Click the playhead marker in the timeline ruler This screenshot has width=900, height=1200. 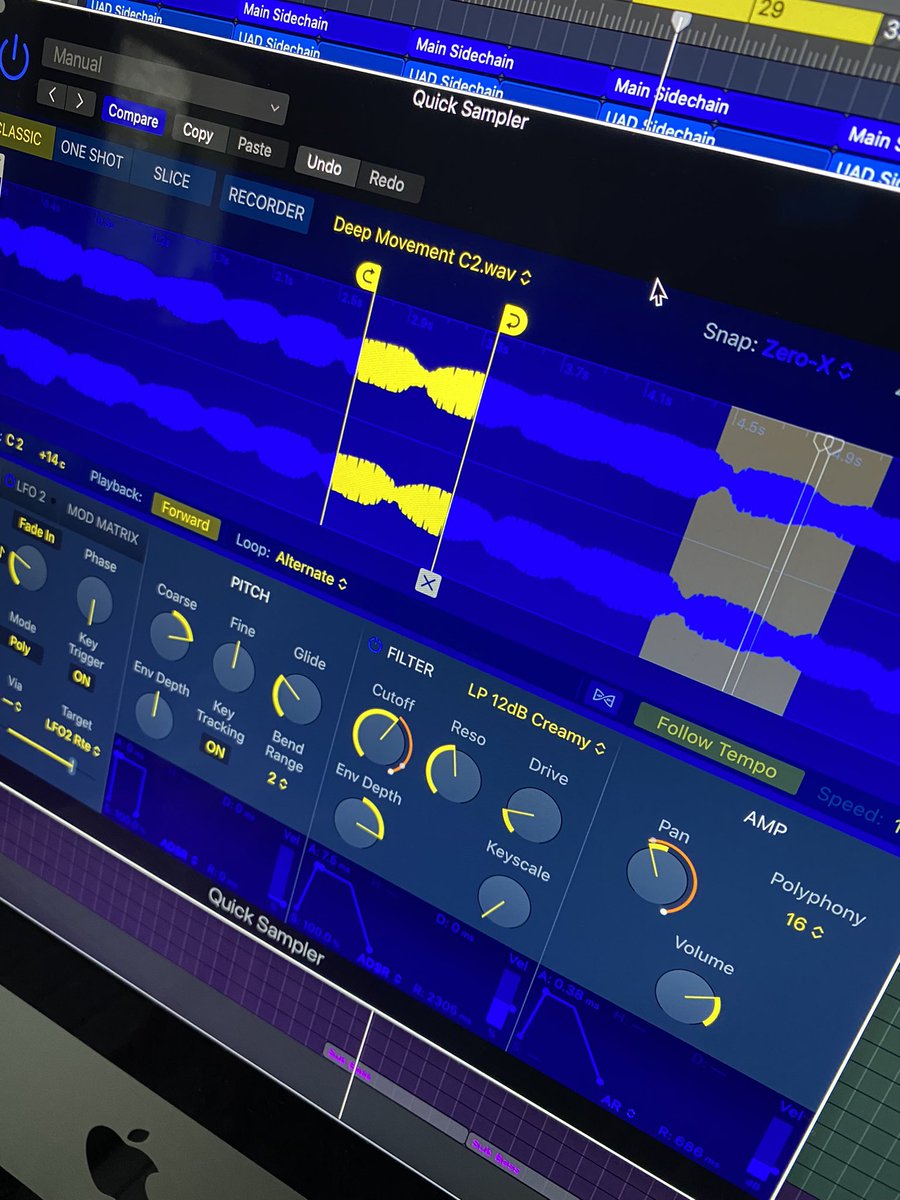tap(680, 21)
